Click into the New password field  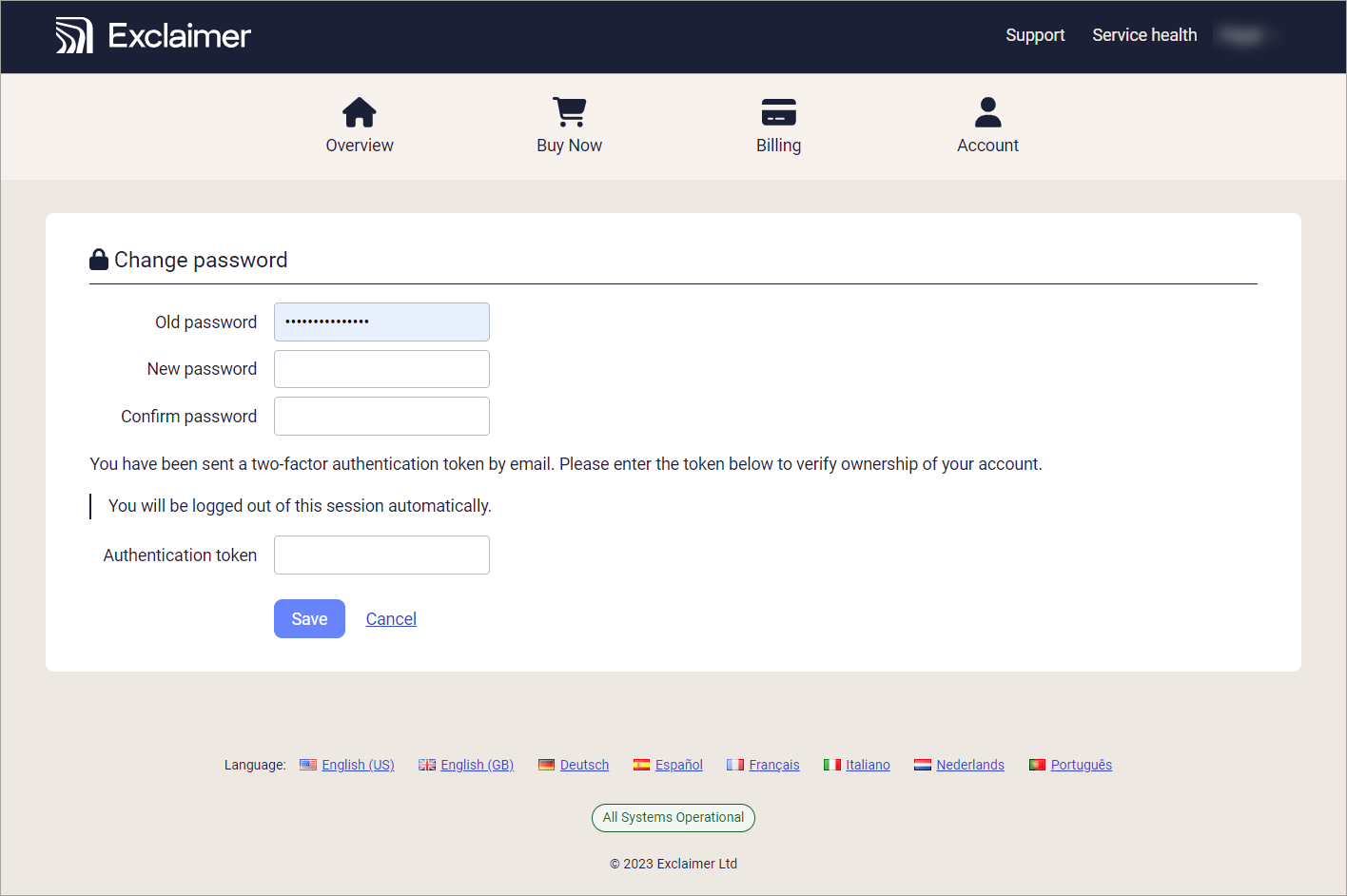381,369
